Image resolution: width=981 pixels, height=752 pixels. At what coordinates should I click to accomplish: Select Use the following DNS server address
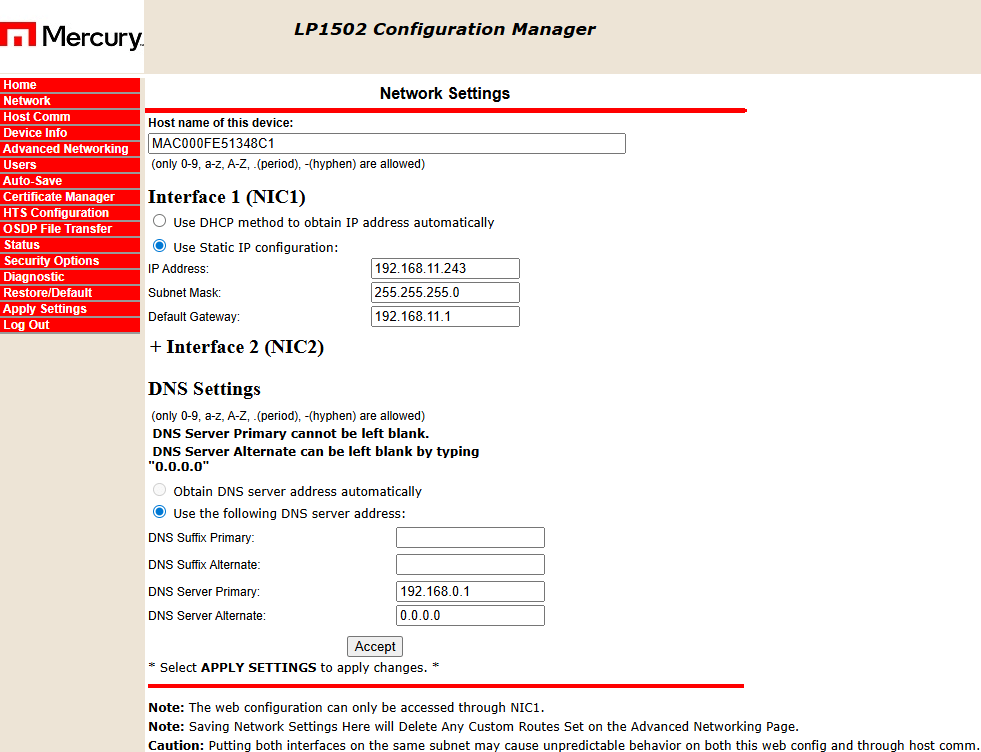tap(160, 512)
